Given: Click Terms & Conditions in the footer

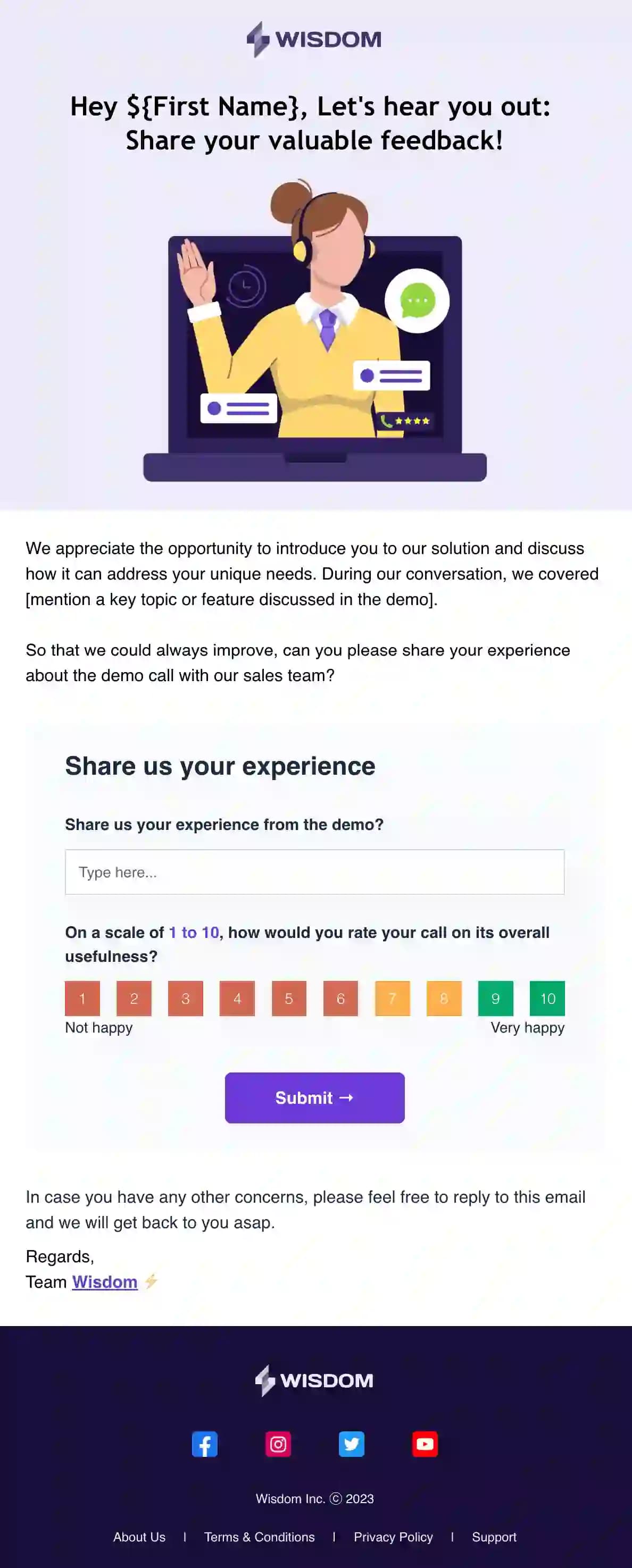Looking at the screenshot, I should click(260, 1537).
